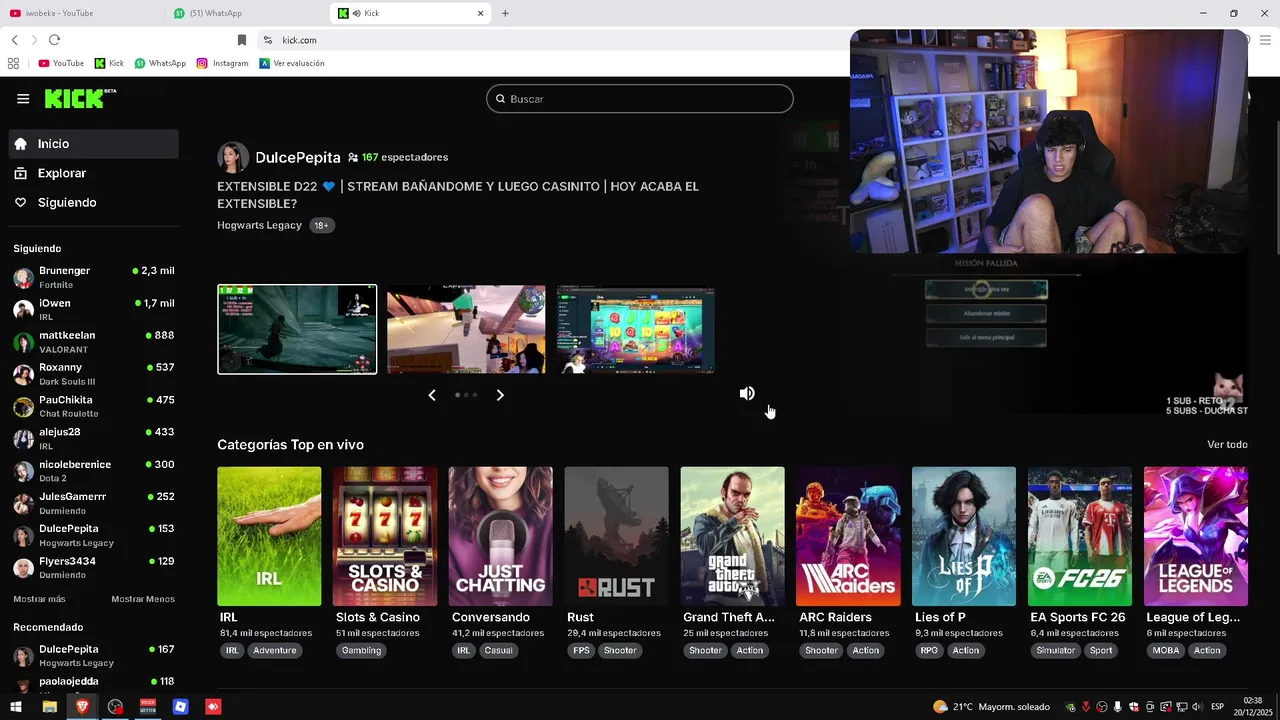Image resolution: width=1280 pixels, height=720 pixels.
Task: Open the Just Chatting category card
Action: pos(500,536)
